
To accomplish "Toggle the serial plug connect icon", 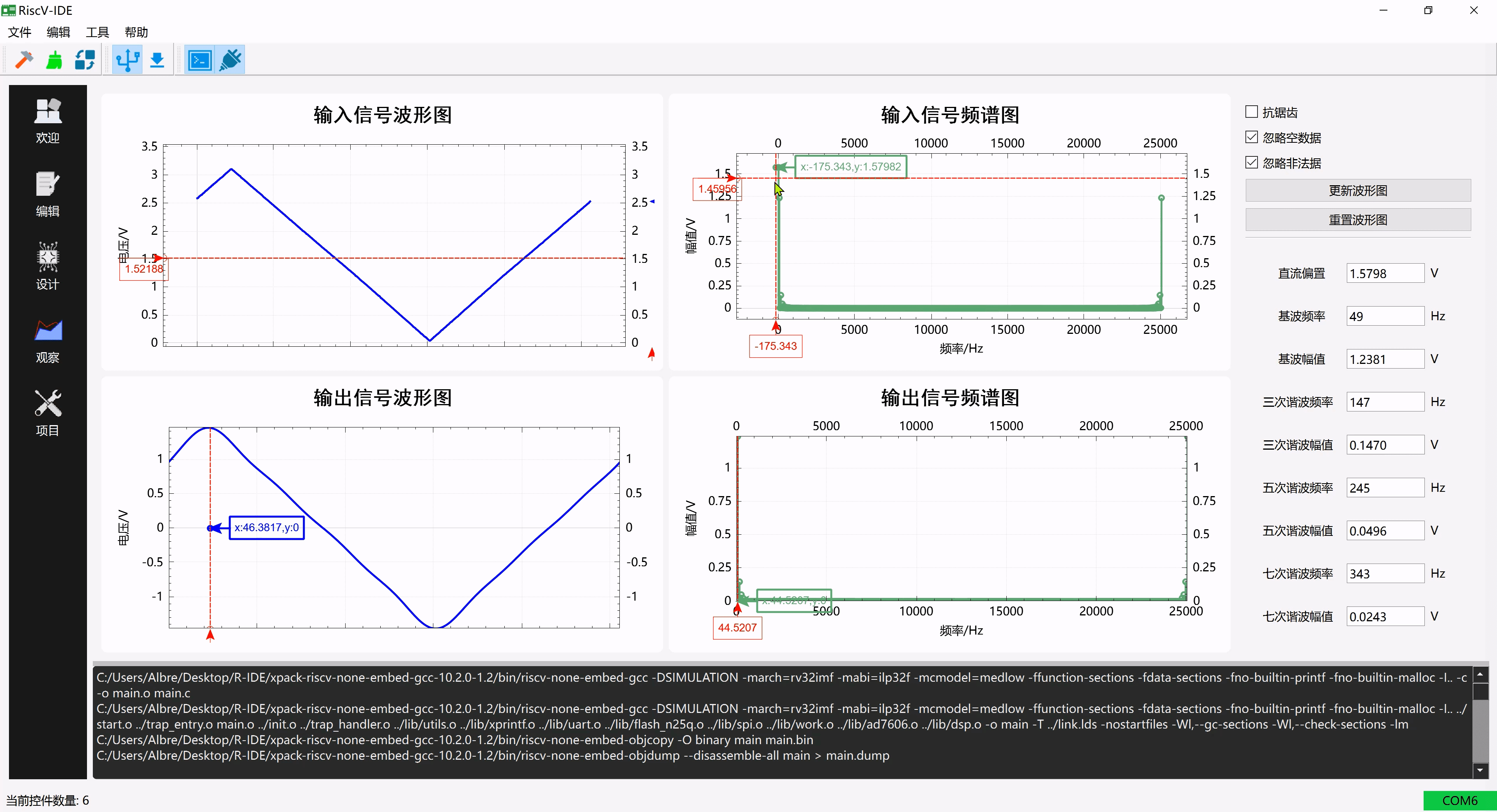I will [231, 60].
